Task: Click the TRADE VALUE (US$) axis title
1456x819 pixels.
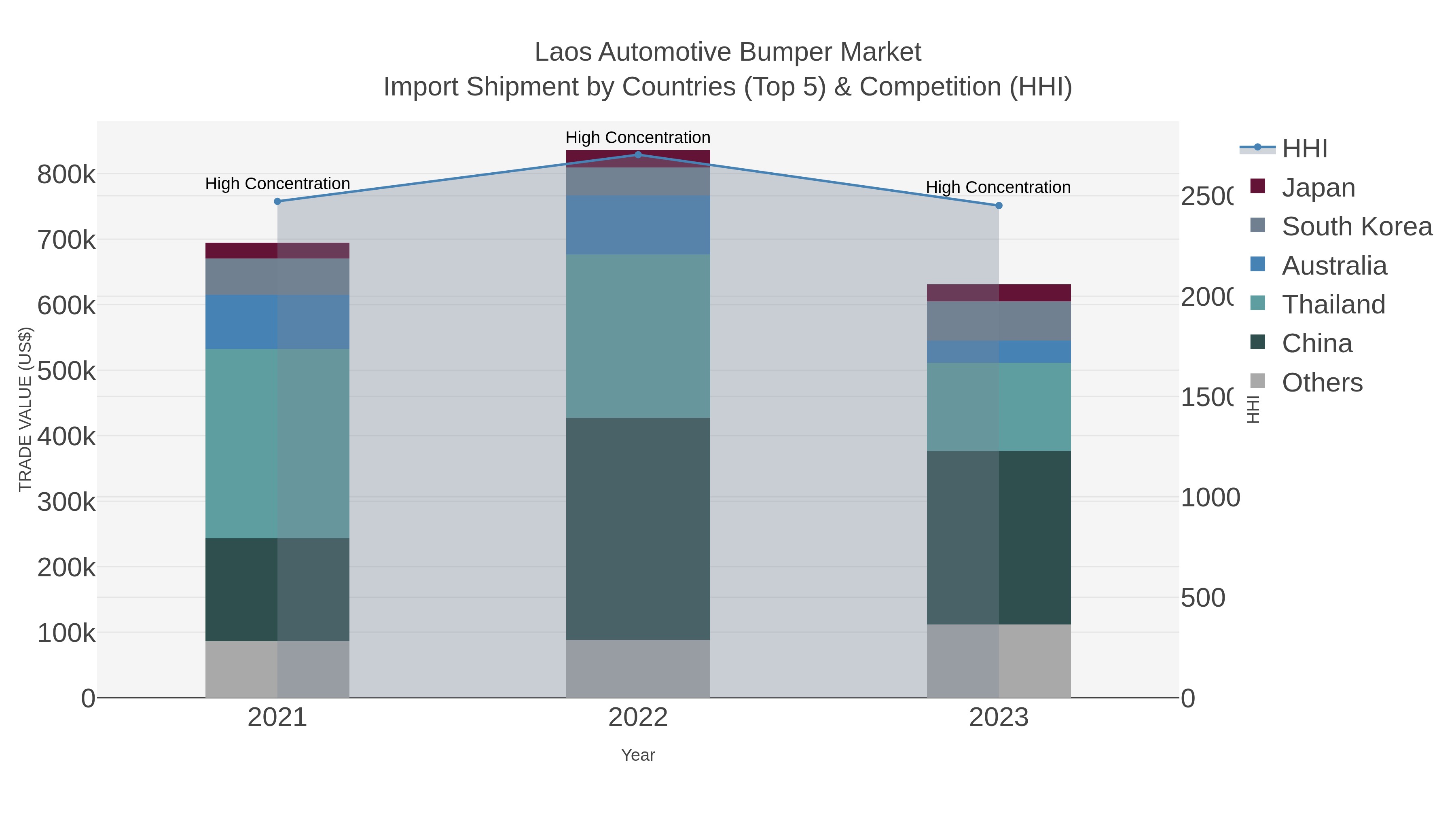Action: click(x=25, y=409)
